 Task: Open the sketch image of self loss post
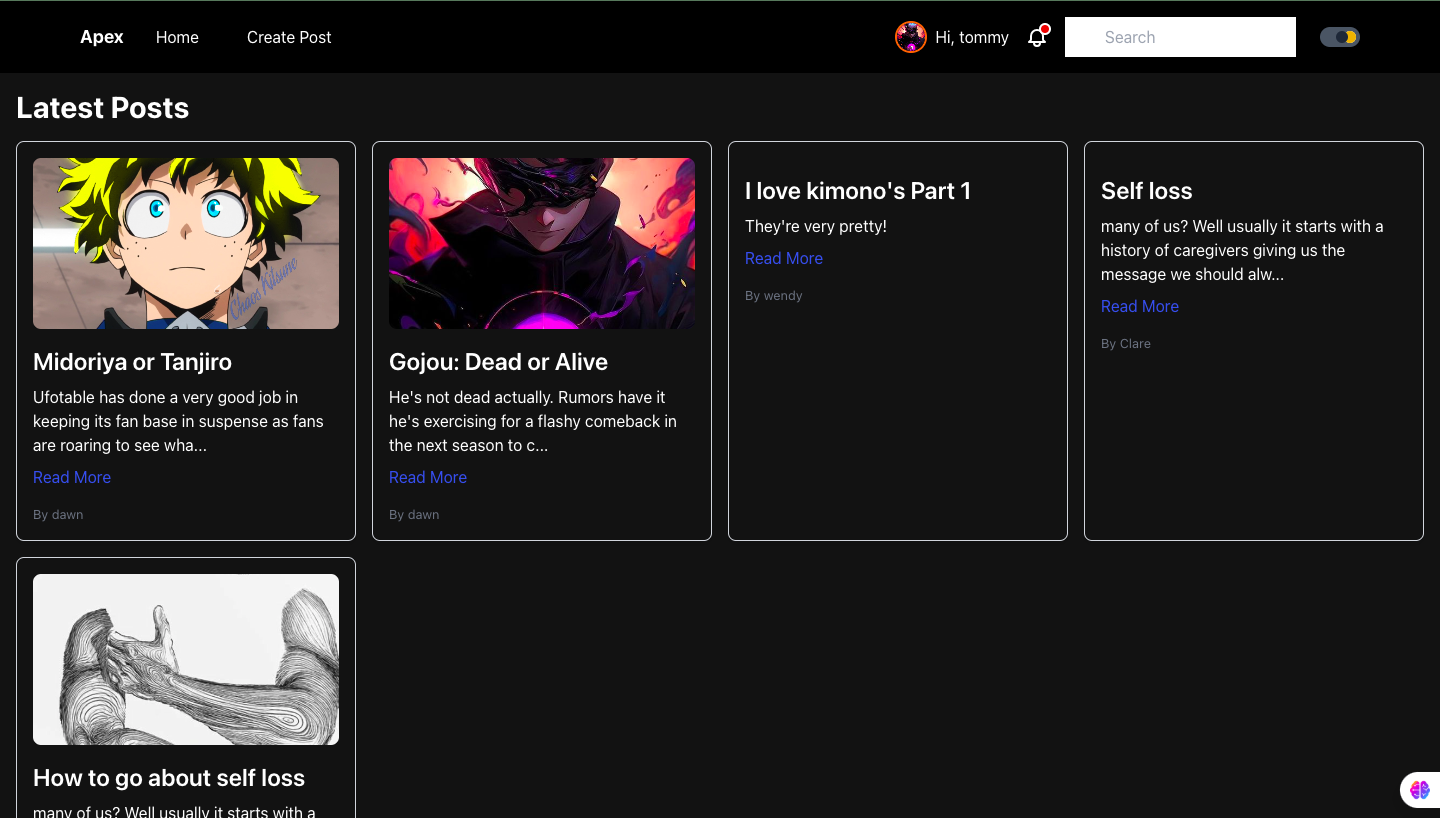click(186, 659)
